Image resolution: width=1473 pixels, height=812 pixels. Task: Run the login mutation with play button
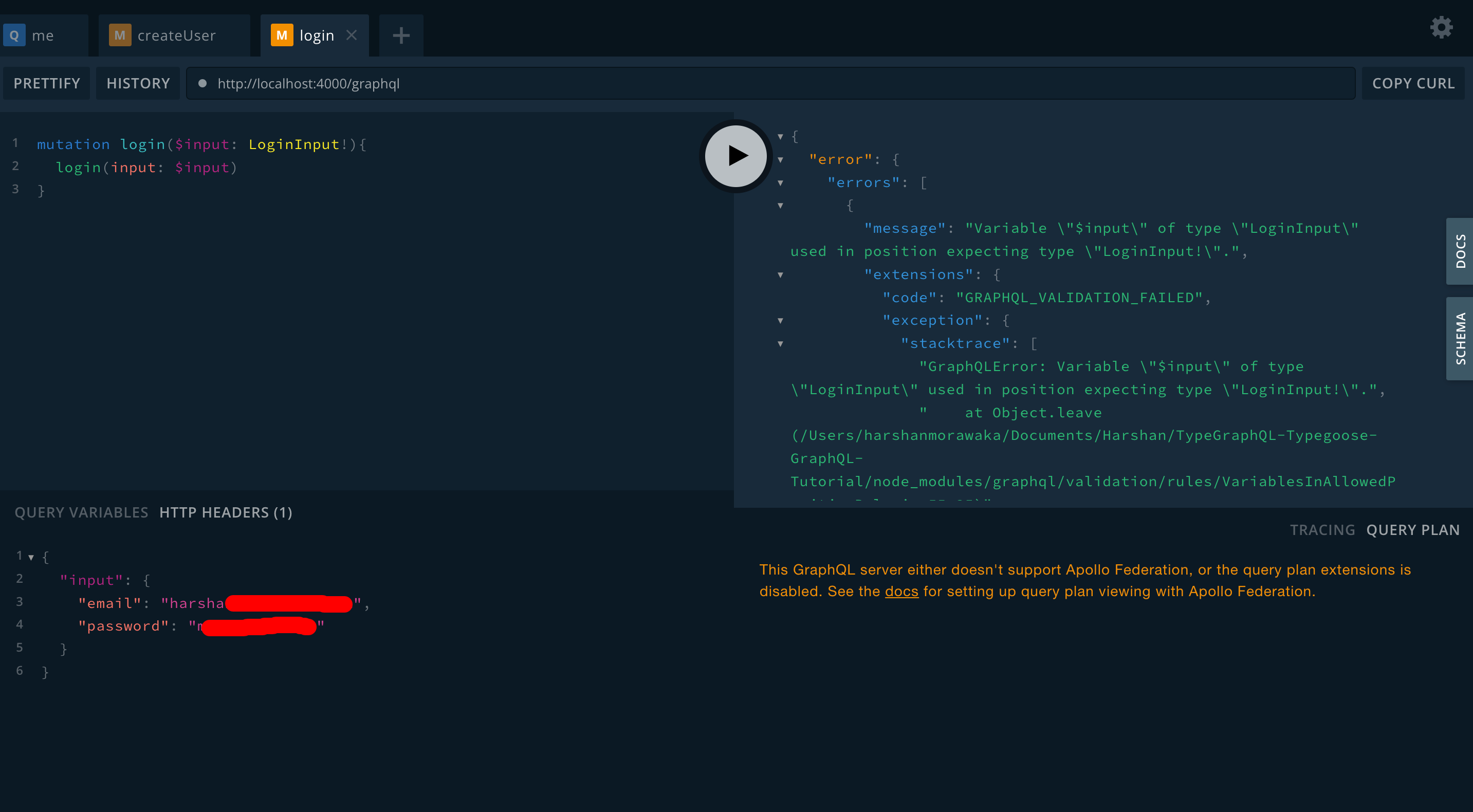tap(735, 156)
